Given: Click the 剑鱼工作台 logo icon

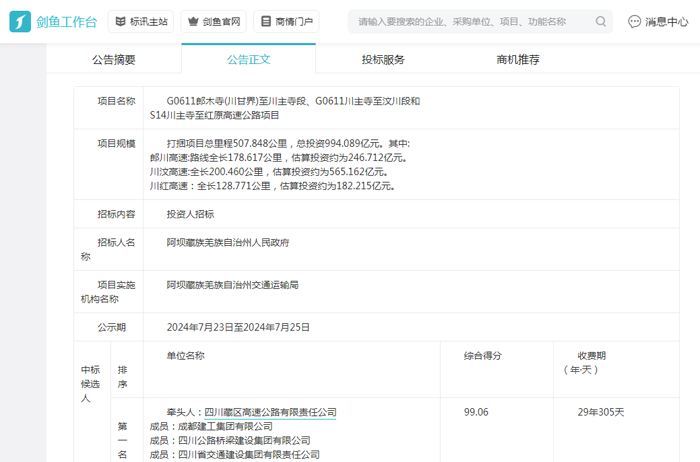Looking at the screenshot, I should click(20, 21).
